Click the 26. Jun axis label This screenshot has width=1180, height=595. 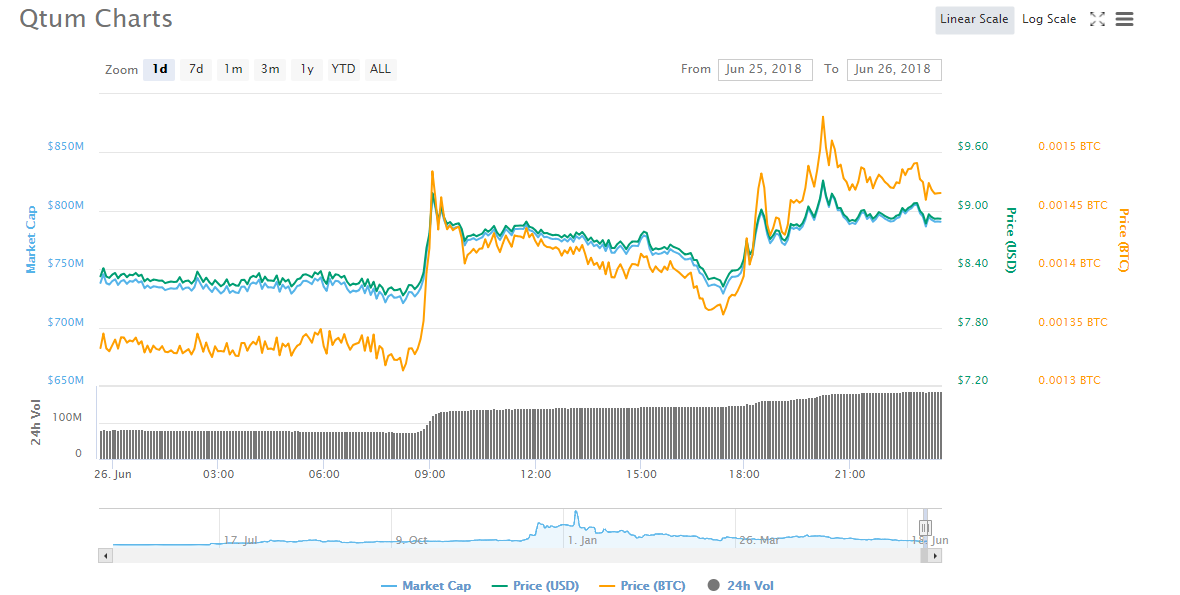tap(113, 475)
